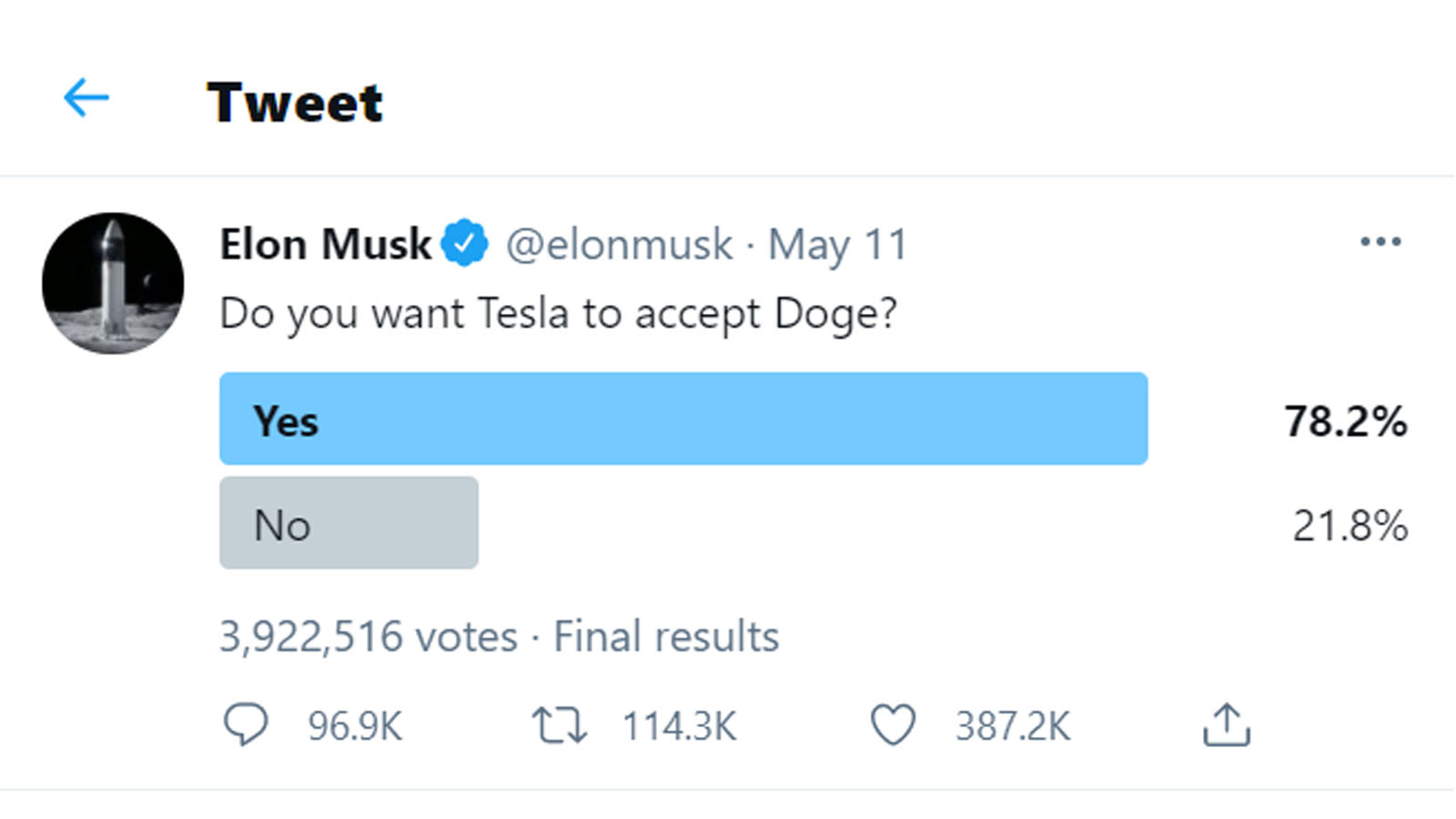
Task: Click the 96.9K reply count
Action: pyautogui.click(x=355, y=726)
